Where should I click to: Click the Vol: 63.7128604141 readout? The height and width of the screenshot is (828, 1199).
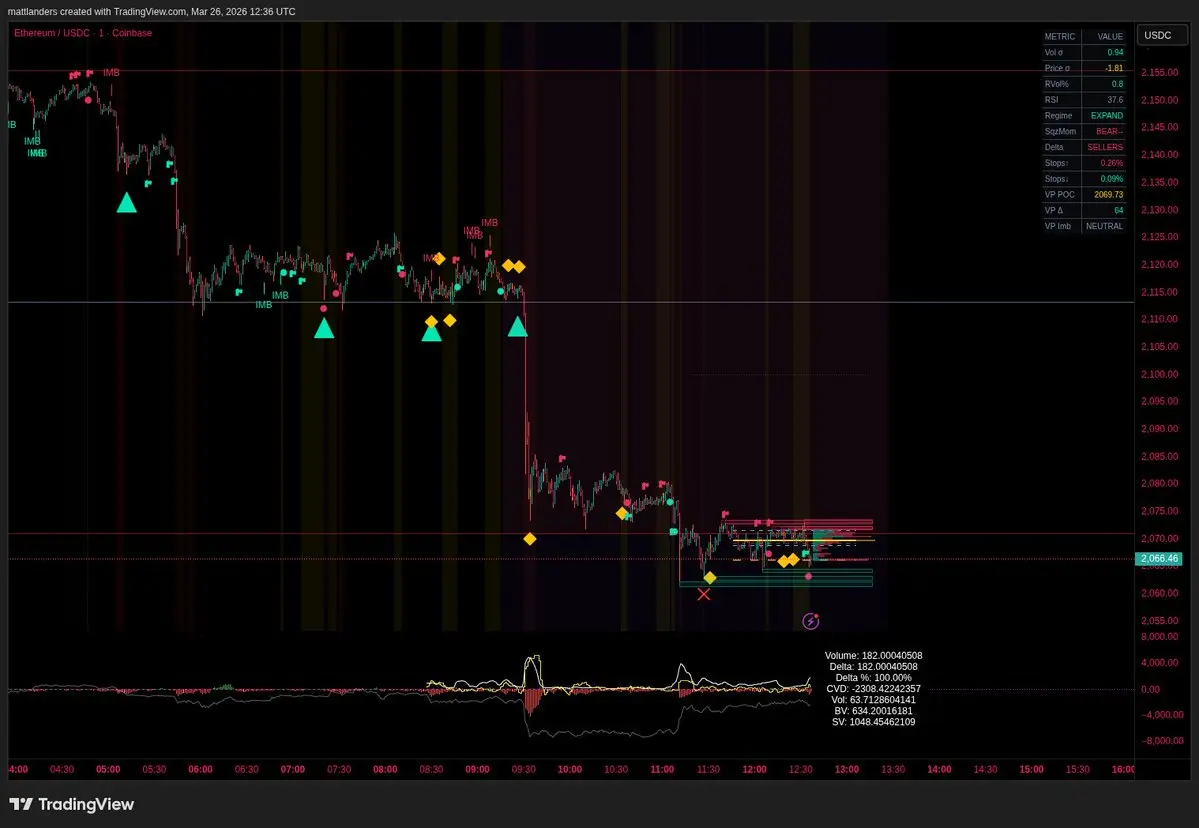(873, 700)
